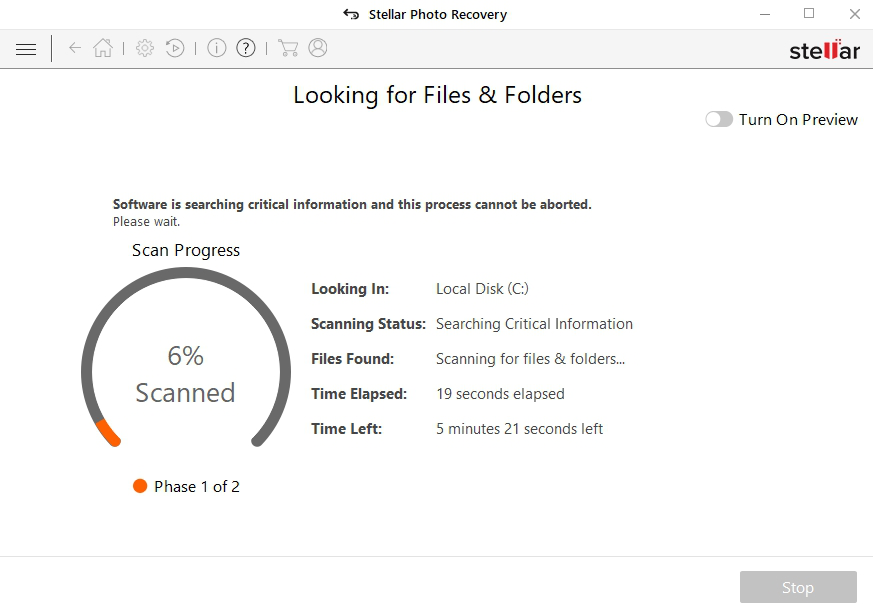This screenshot has width=873, height=611.
Task: Close the Stellar Photo Recovery window
Action: 855,14
